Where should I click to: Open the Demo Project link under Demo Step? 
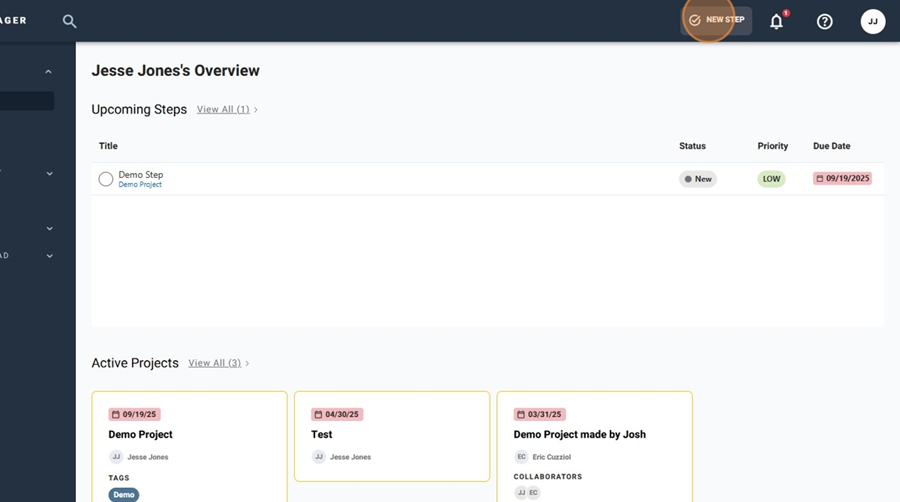[140, 185]
